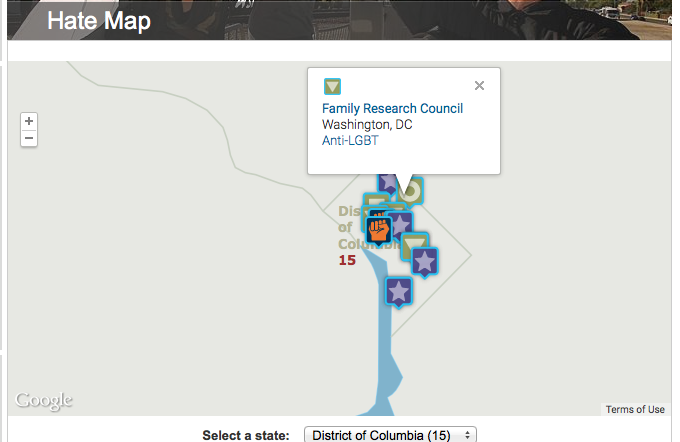Close the Family Research Council popup
The width and height of the screenshot is (680, 442).
479,85
